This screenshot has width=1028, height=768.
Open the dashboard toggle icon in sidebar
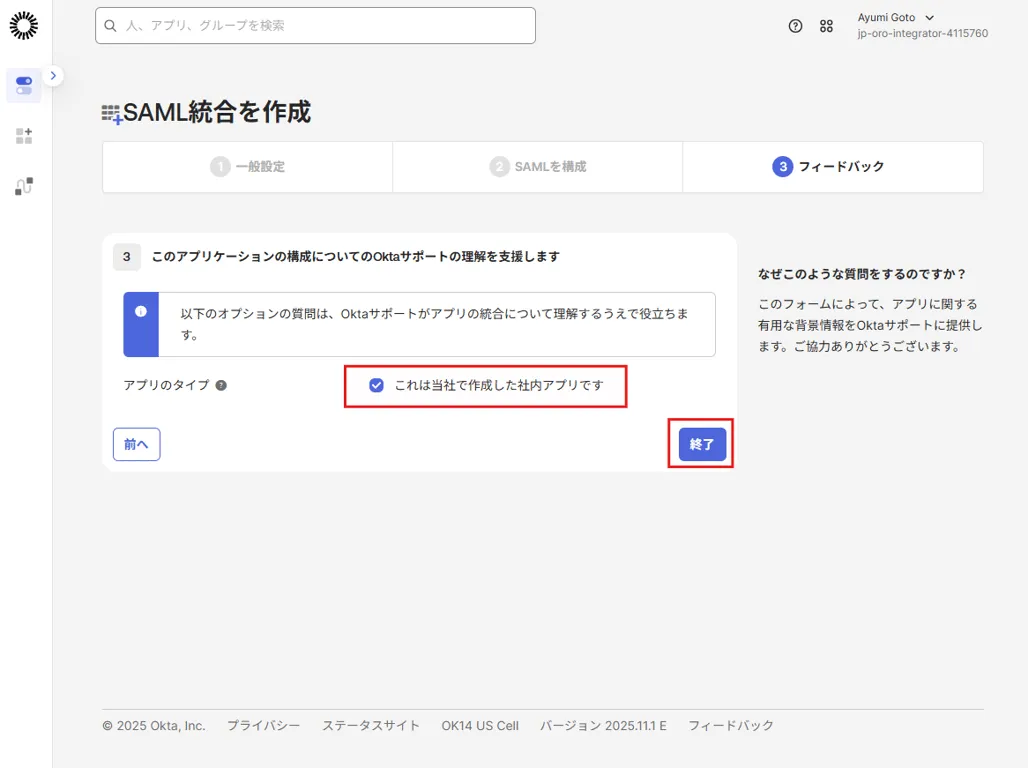pos(24,86)
